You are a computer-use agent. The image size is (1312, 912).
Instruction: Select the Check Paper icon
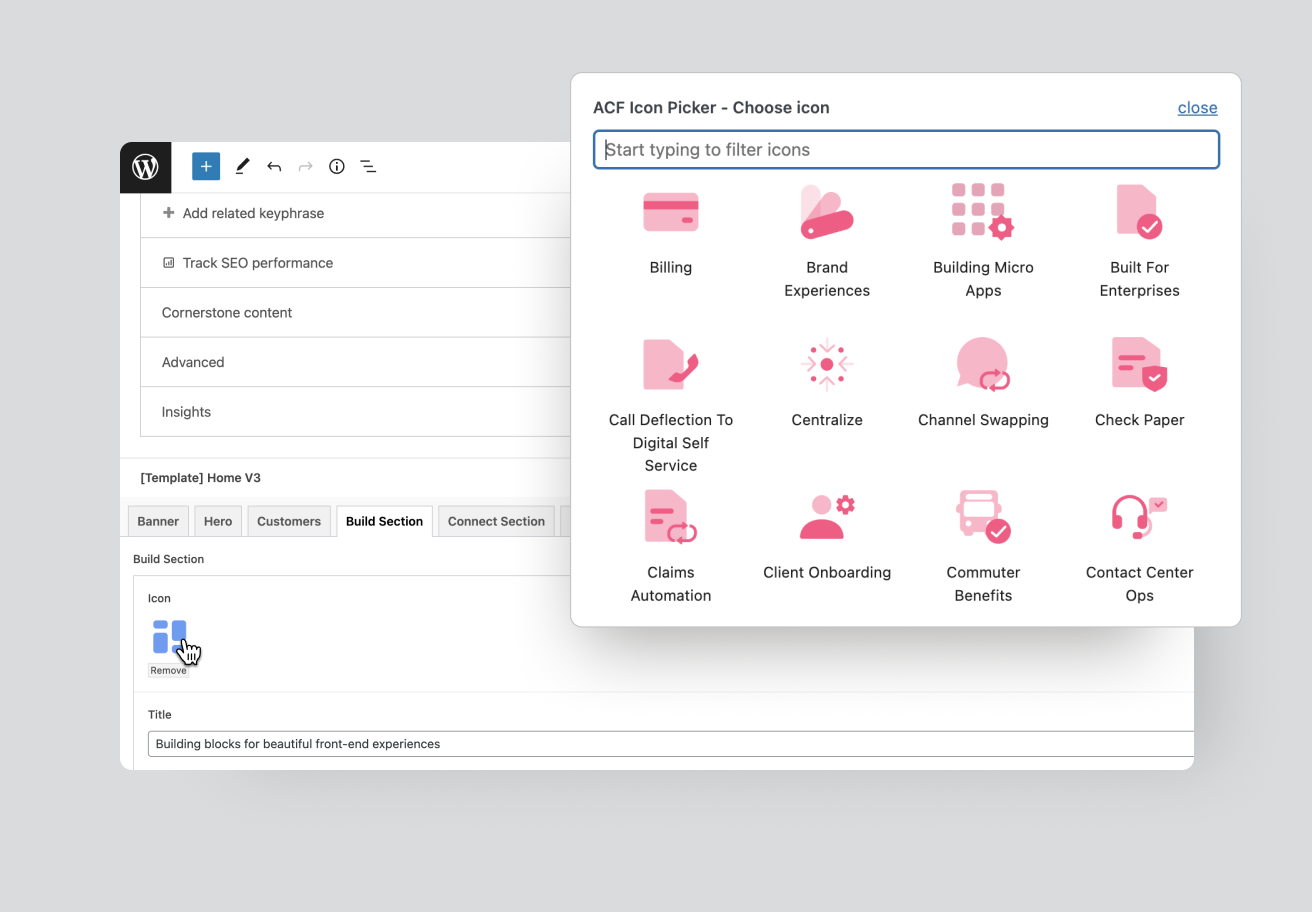[1139, 364]
